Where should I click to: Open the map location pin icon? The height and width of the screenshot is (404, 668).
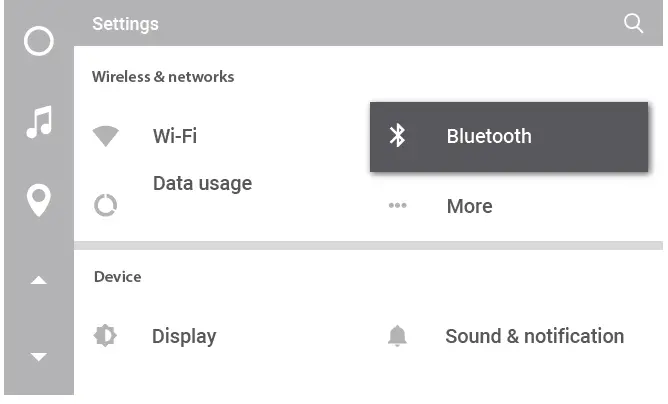pos(38,200)
